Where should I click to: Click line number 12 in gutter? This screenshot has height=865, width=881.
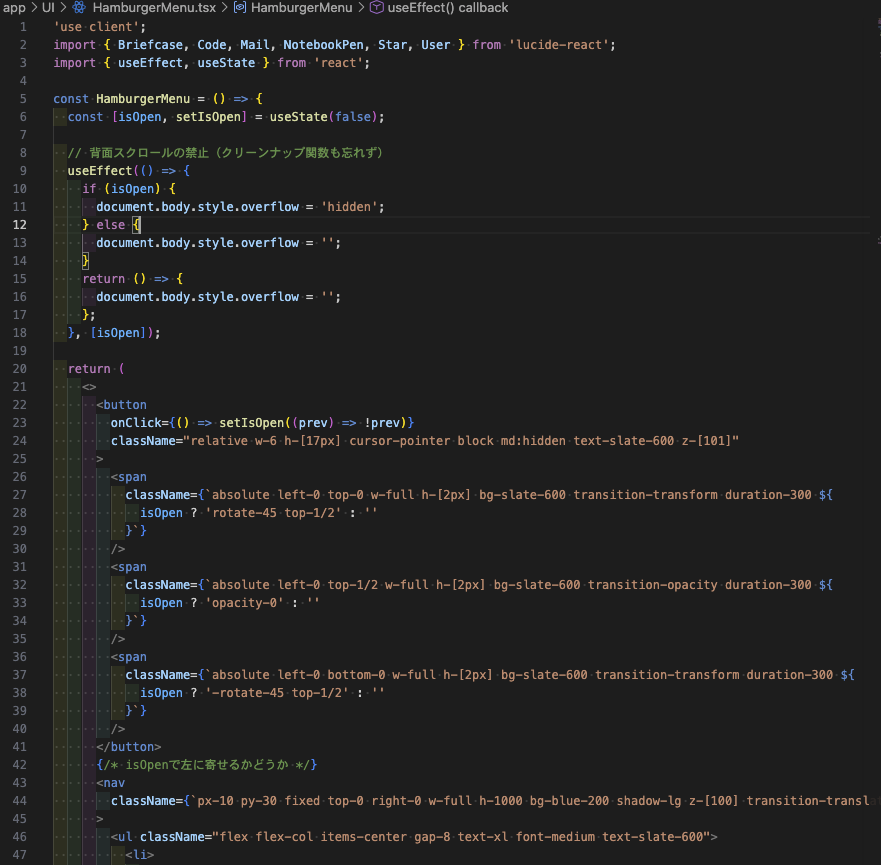click(20, 225)
